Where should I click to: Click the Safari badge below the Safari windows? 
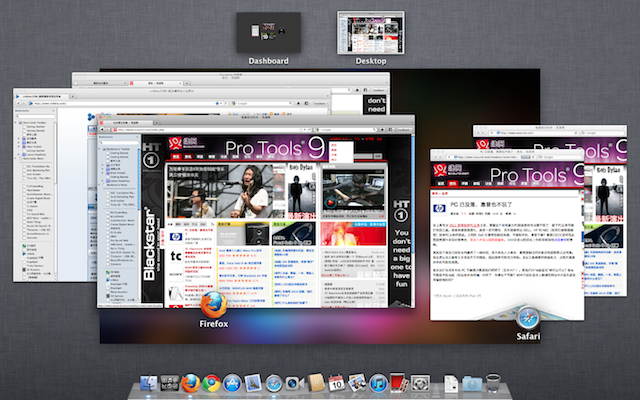tap(528, 318)
